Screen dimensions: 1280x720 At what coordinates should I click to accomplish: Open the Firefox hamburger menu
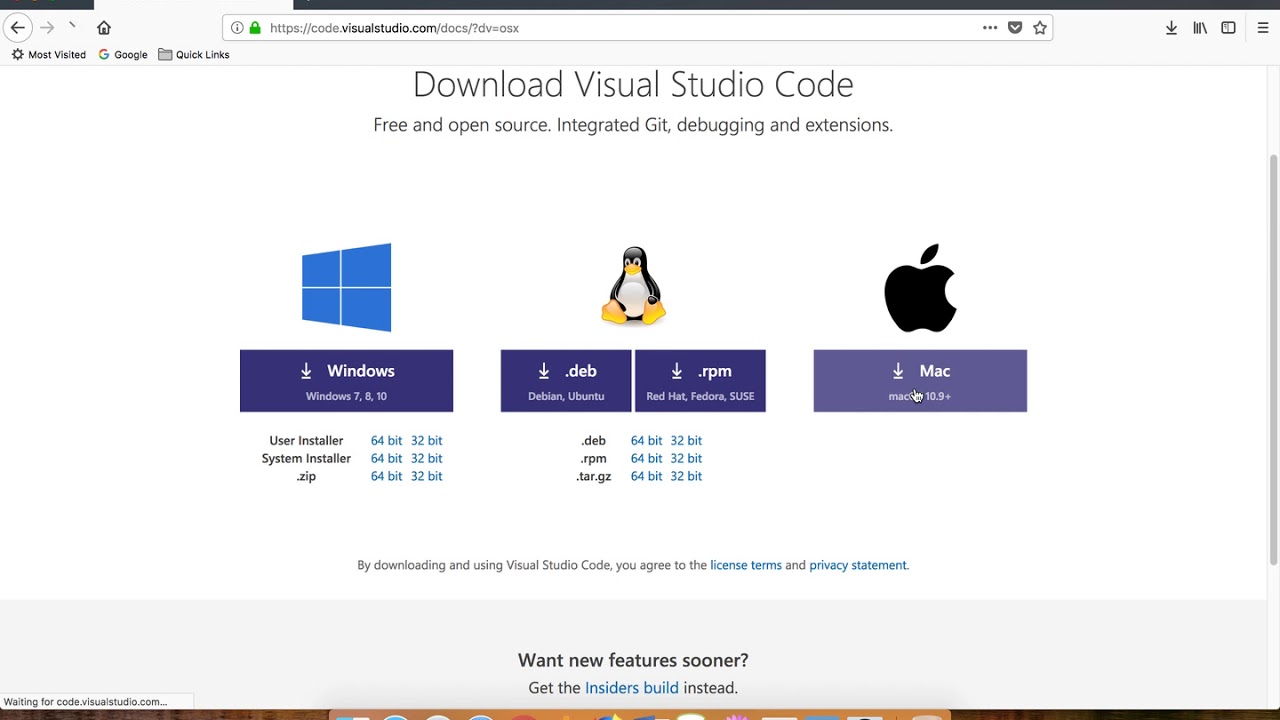[1263, 28]
